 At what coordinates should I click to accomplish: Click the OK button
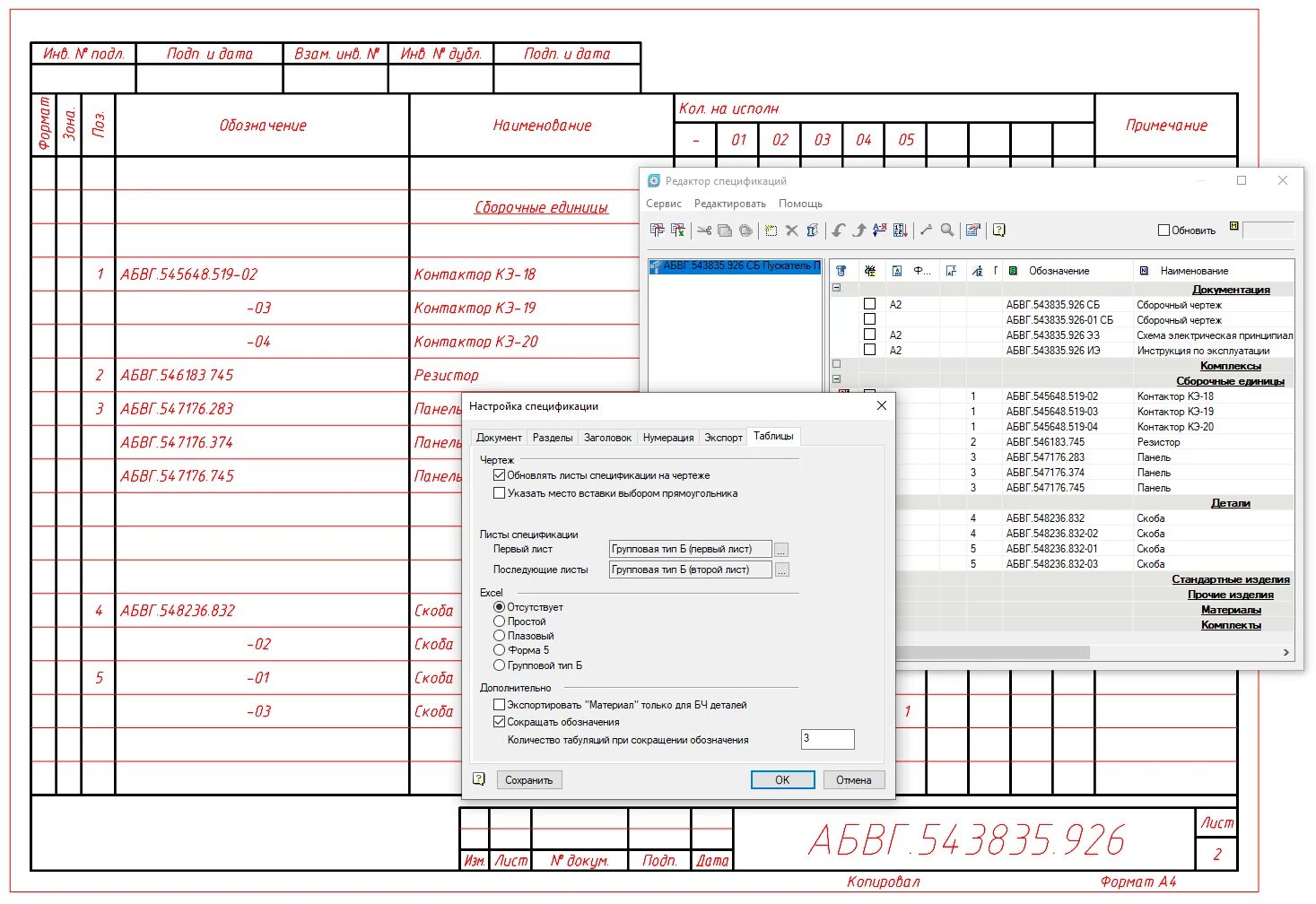pos(782,780)
